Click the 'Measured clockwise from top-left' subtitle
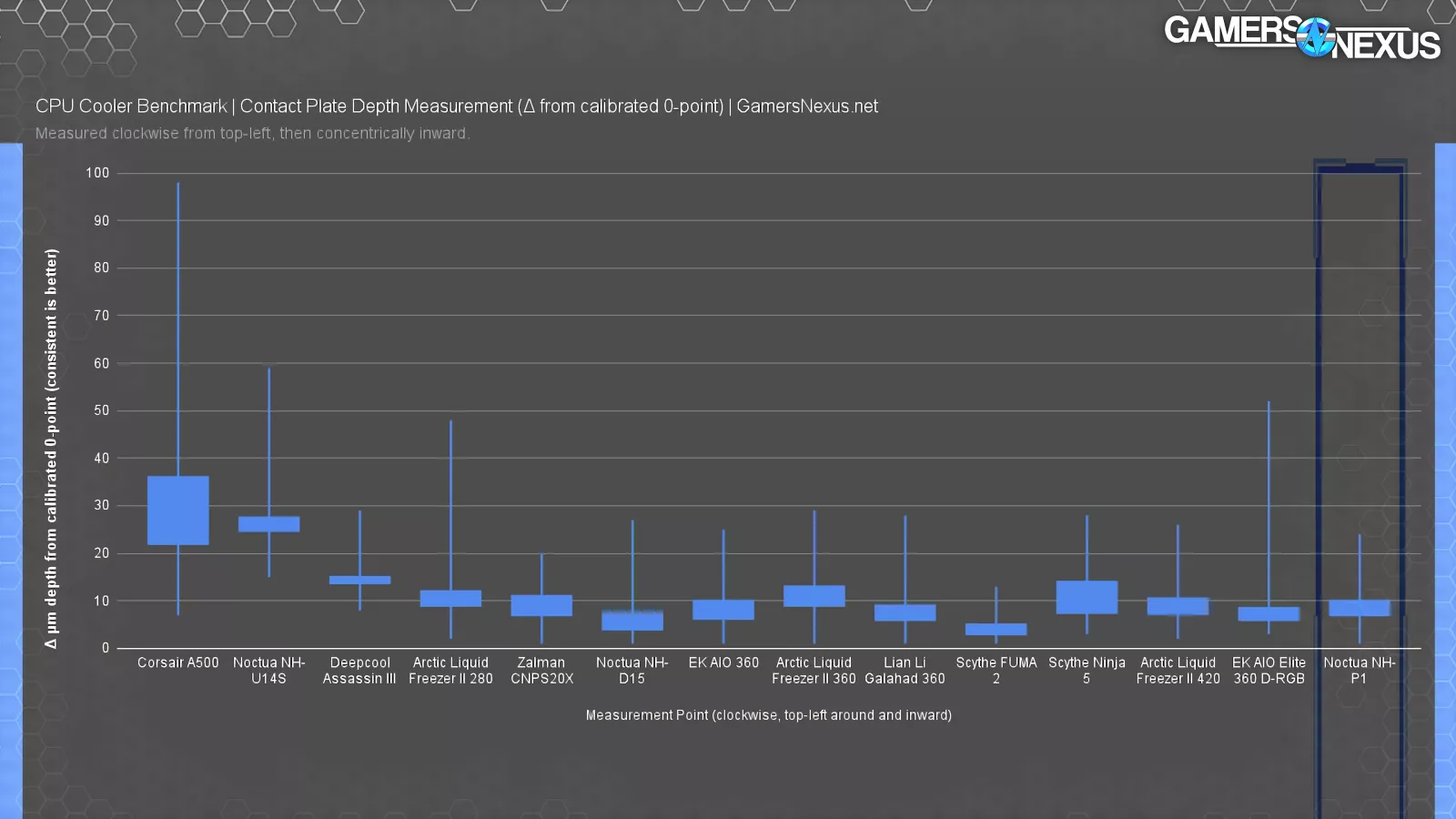The width and height of the screenshot is (1456, 819). coord(252,134)
